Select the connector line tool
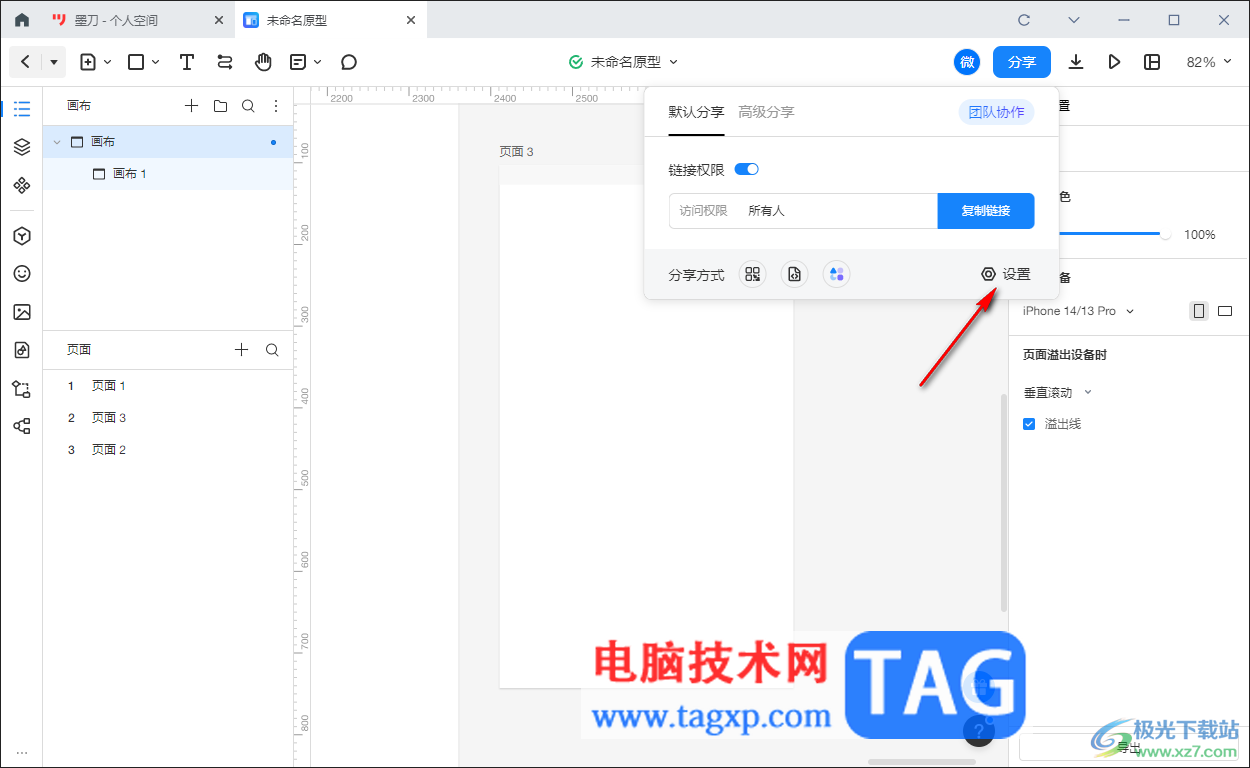 click(225, 62)
